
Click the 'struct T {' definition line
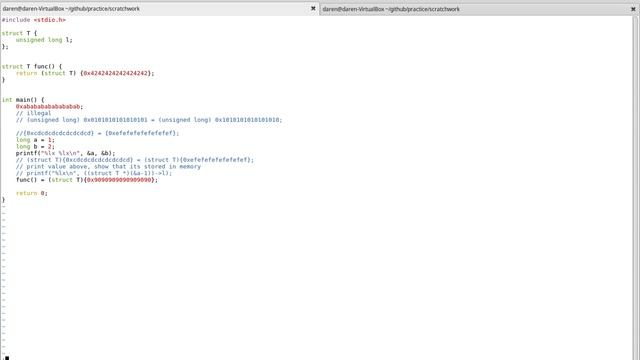(19, 33)
